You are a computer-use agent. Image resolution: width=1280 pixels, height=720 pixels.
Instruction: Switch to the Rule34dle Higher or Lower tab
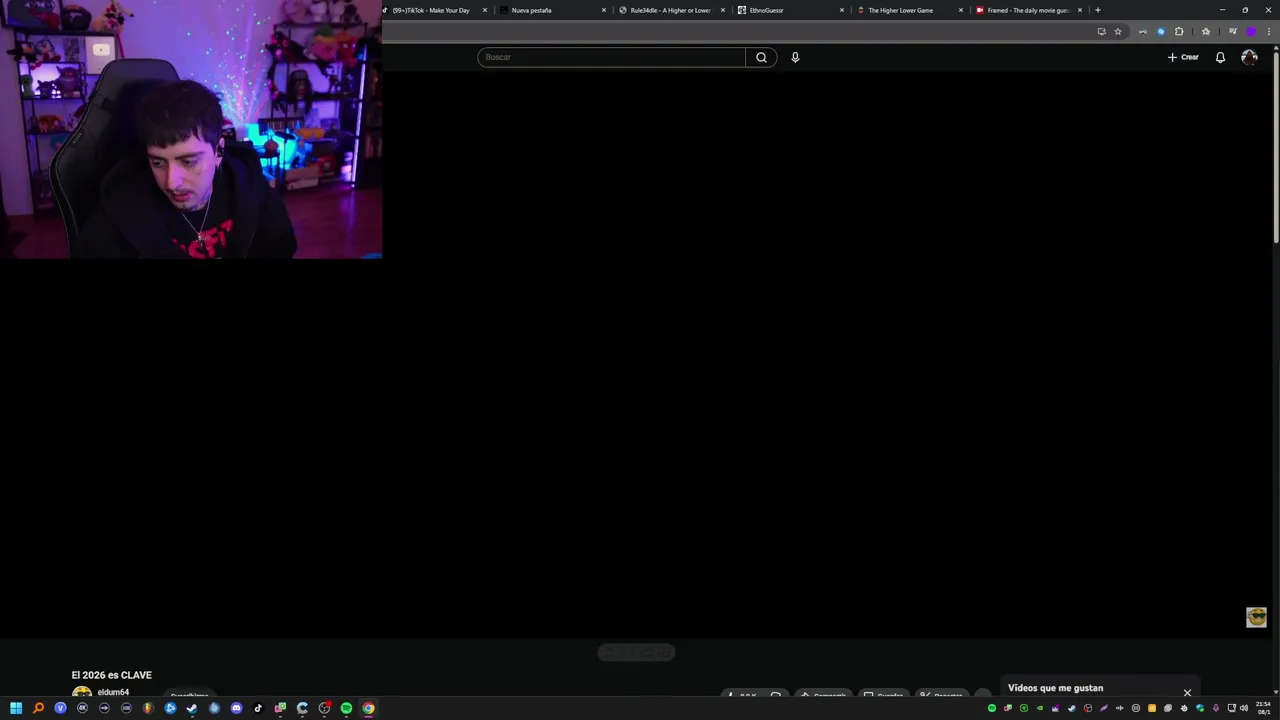[672, 10]
